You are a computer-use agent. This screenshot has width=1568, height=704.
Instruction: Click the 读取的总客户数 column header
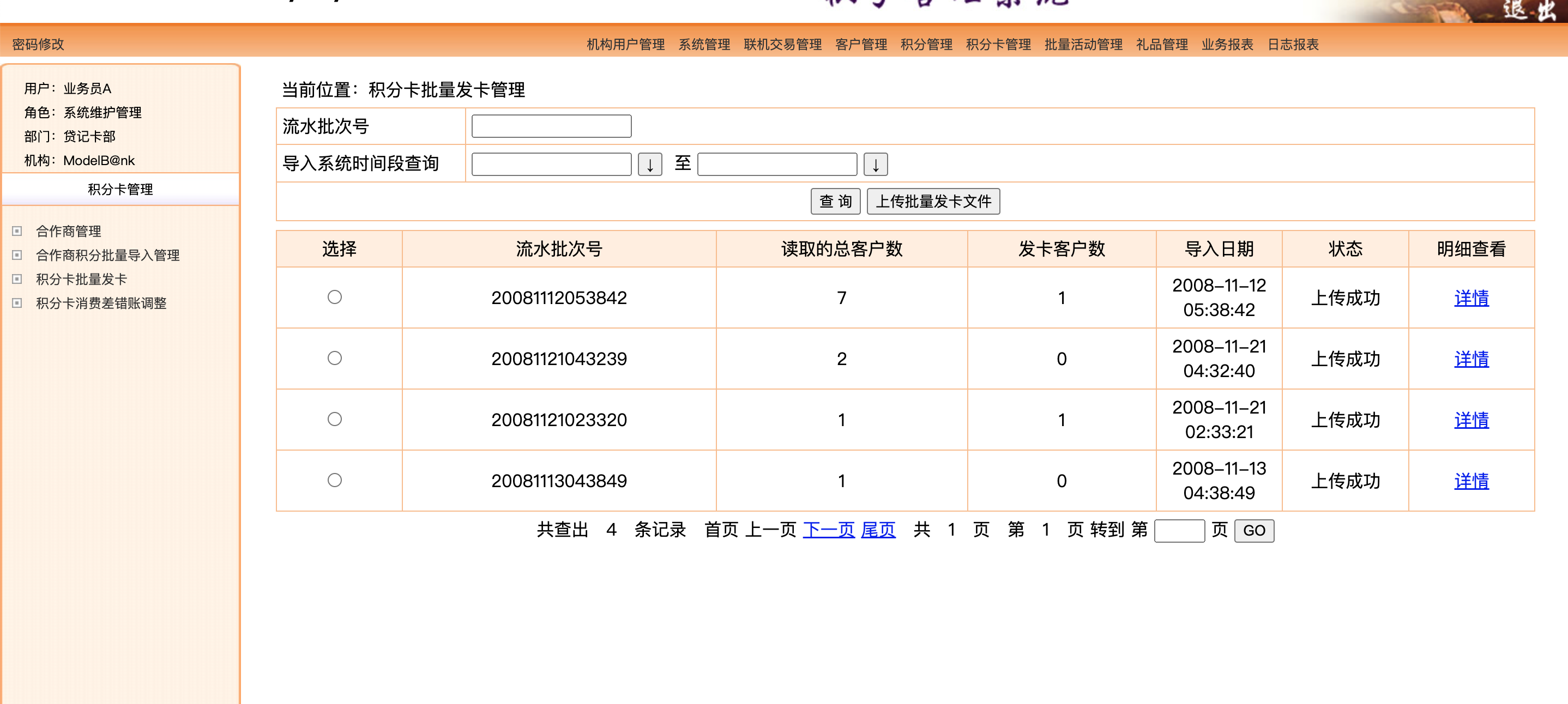[842, 249]
